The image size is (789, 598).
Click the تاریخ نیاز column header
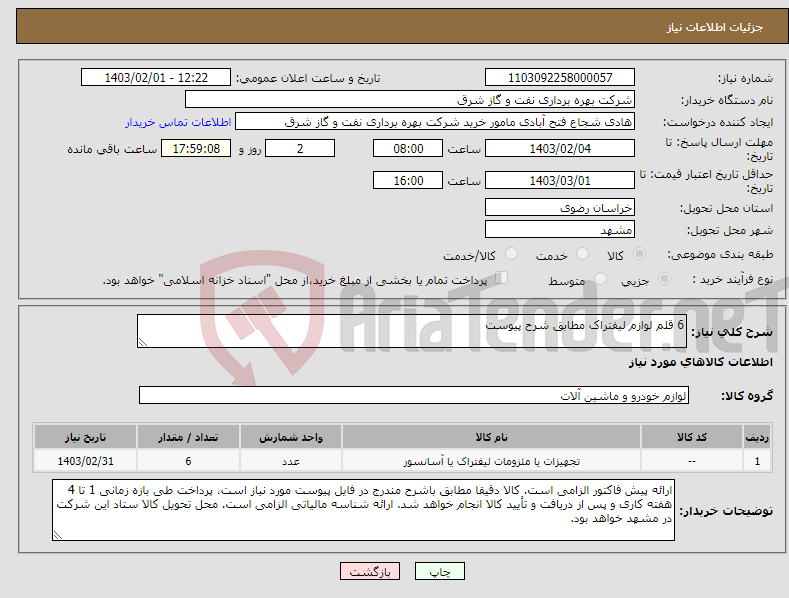click(x=85, y=437)
